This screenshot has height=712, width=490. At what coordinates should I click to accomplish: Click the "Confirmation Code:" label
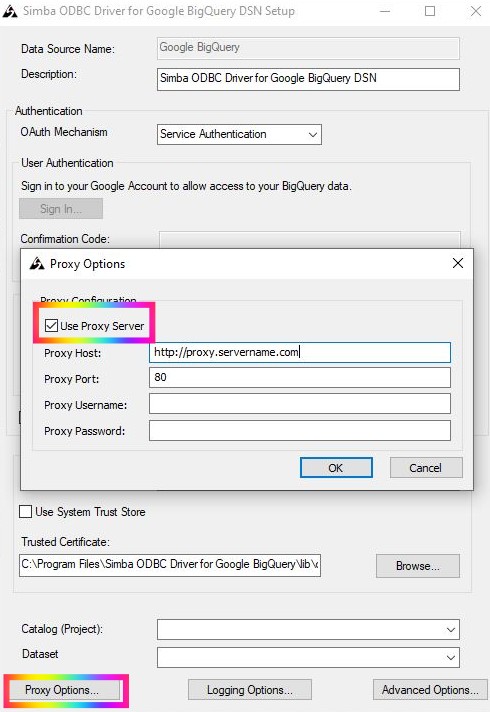(x=65, y=239)
